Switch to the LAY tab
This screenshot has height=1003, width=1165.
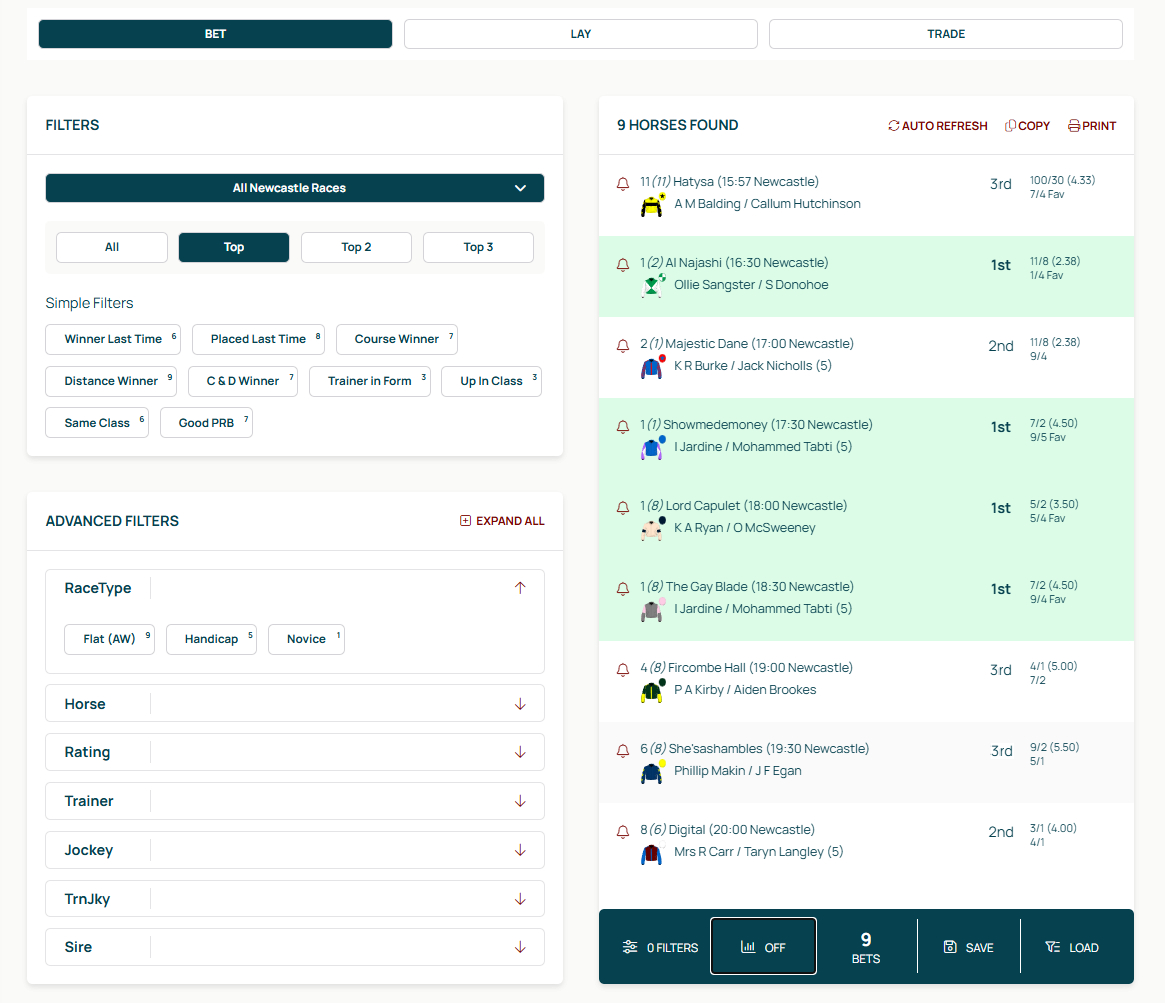tap(580, 33)
